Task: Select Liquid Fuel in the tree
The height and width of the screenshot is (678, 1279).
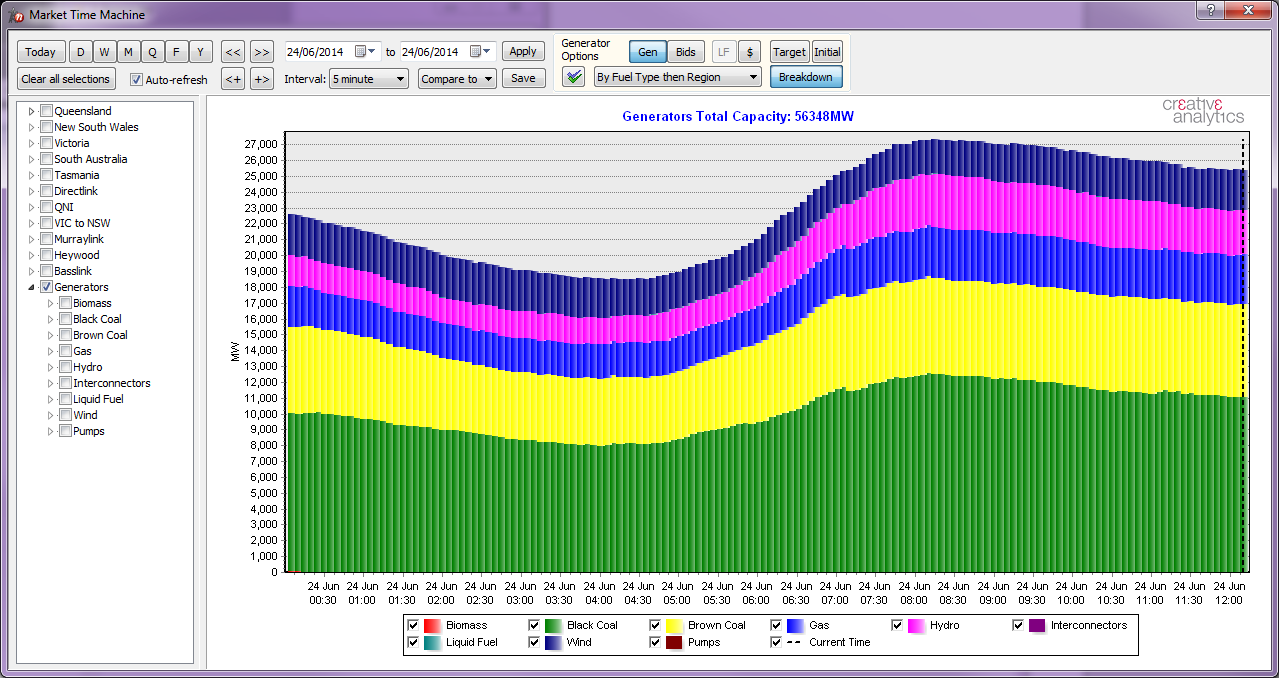Action: [x=98, y=399]
